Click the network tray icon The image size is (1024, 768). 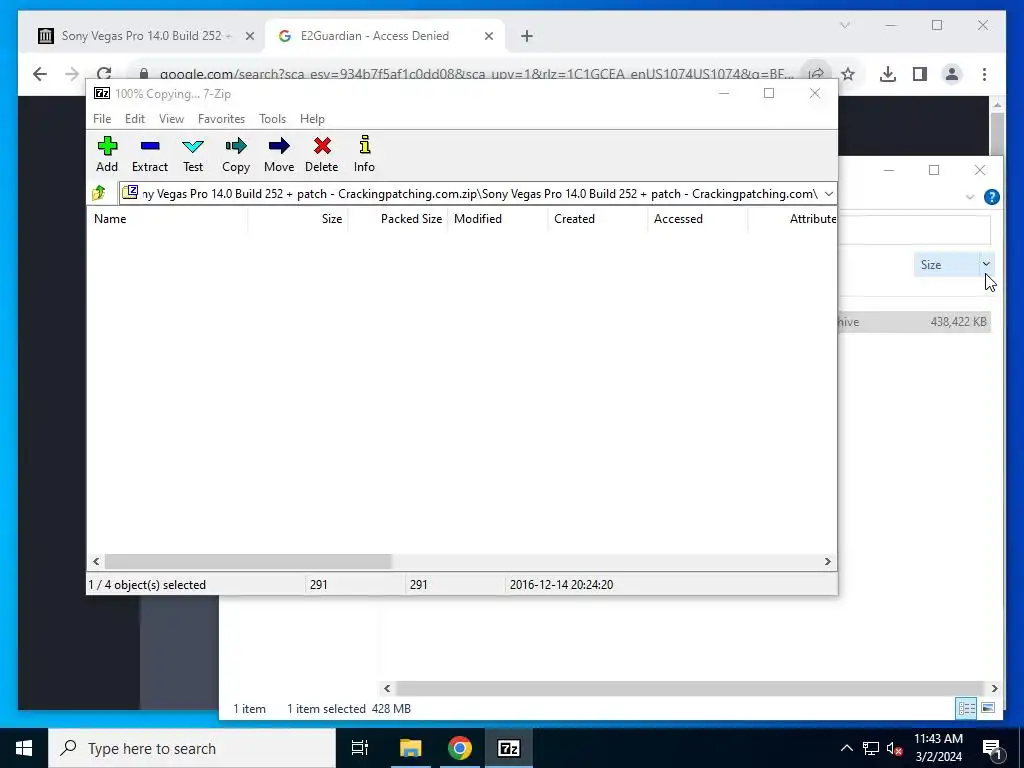pyautogui.click(x=871, y=748)
